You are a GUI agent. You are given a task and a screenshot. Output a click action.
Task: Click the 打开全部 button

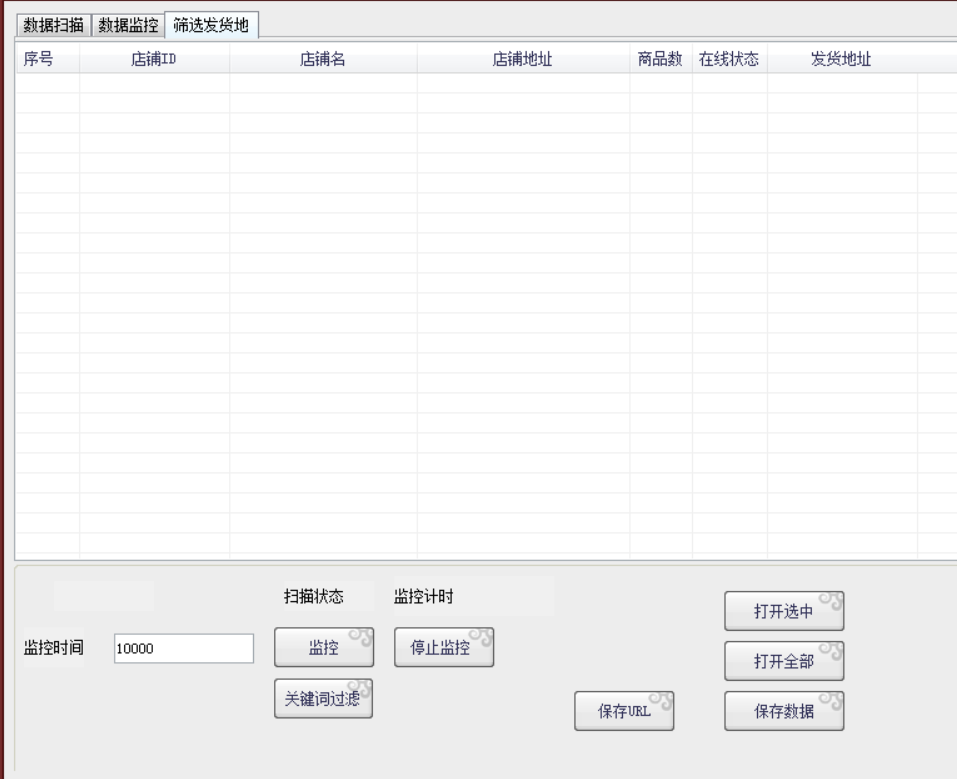coord(784,661)
